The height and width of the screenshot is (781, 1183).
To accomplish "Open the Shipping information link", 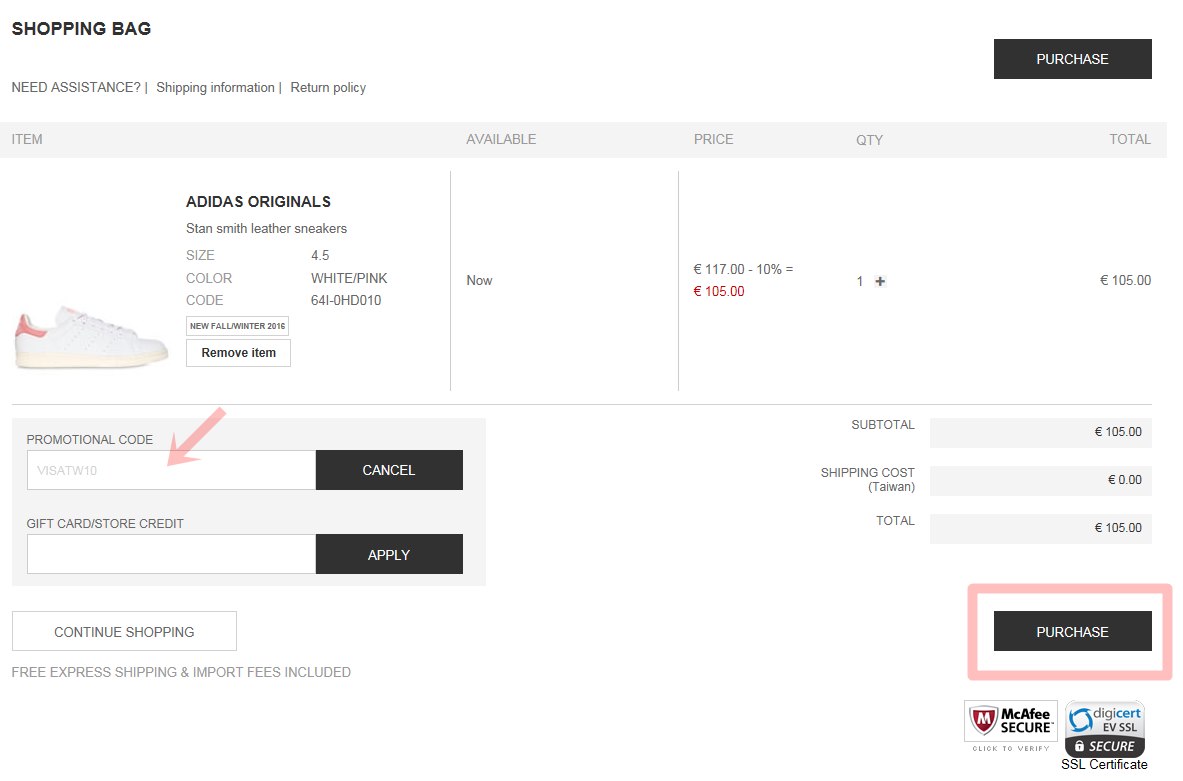I will (x=215, y=88).
